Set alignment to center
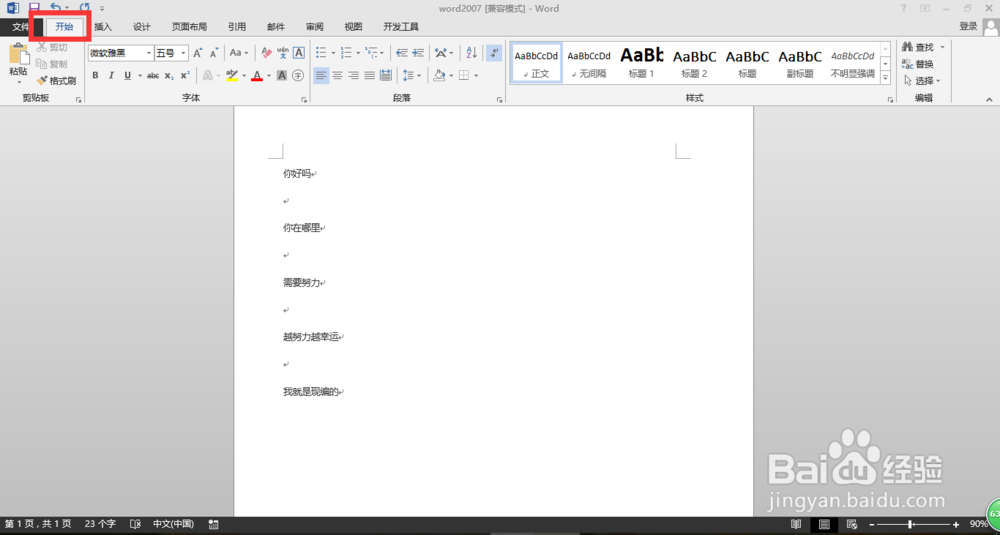 [x=337, y=76]
